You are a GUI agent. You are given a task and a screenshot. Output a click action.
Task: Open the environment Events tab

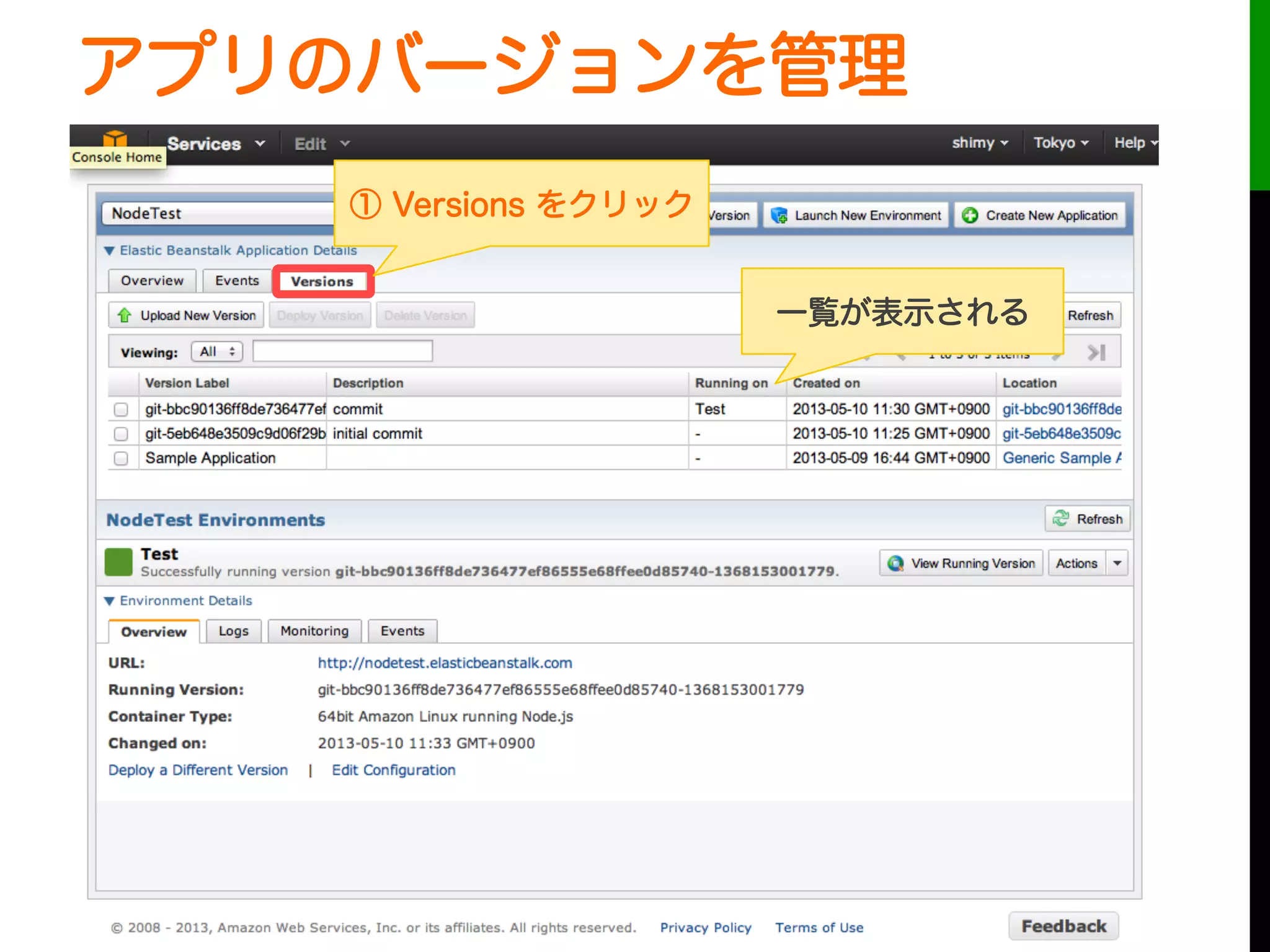point(402,631)
